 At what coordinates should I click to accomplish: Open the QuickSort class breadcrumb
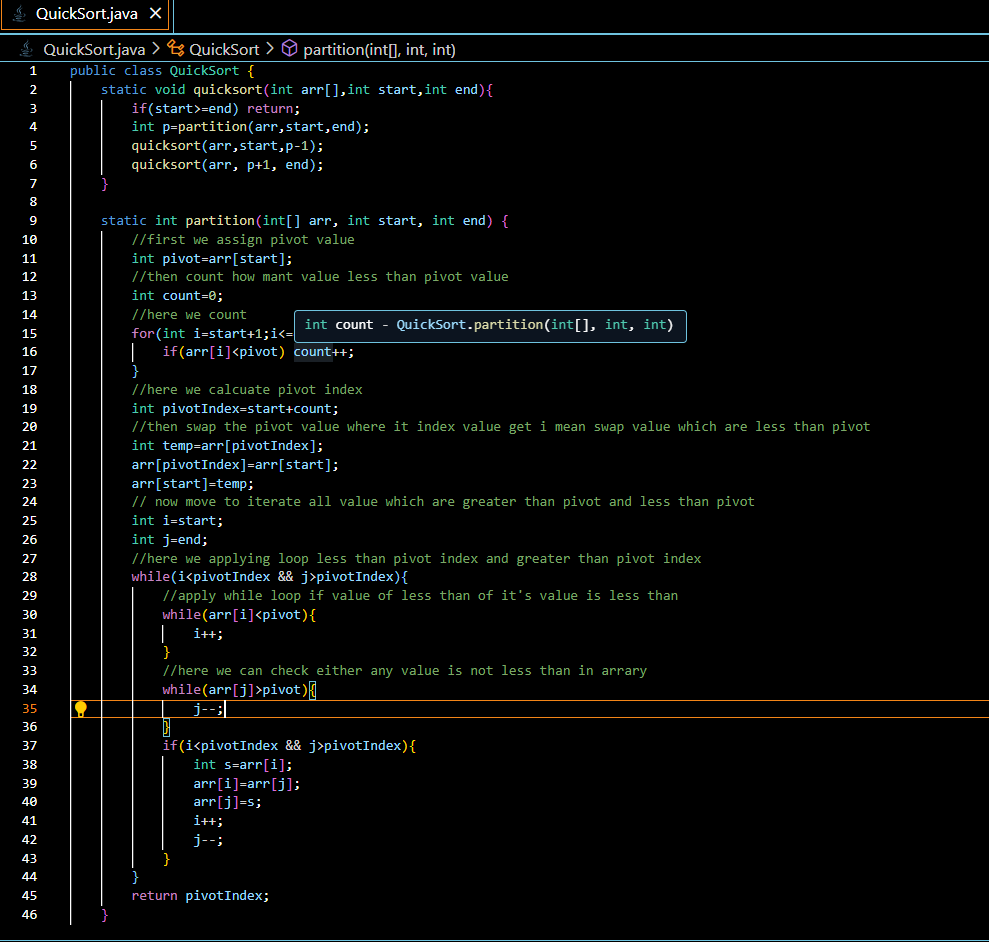224,49
